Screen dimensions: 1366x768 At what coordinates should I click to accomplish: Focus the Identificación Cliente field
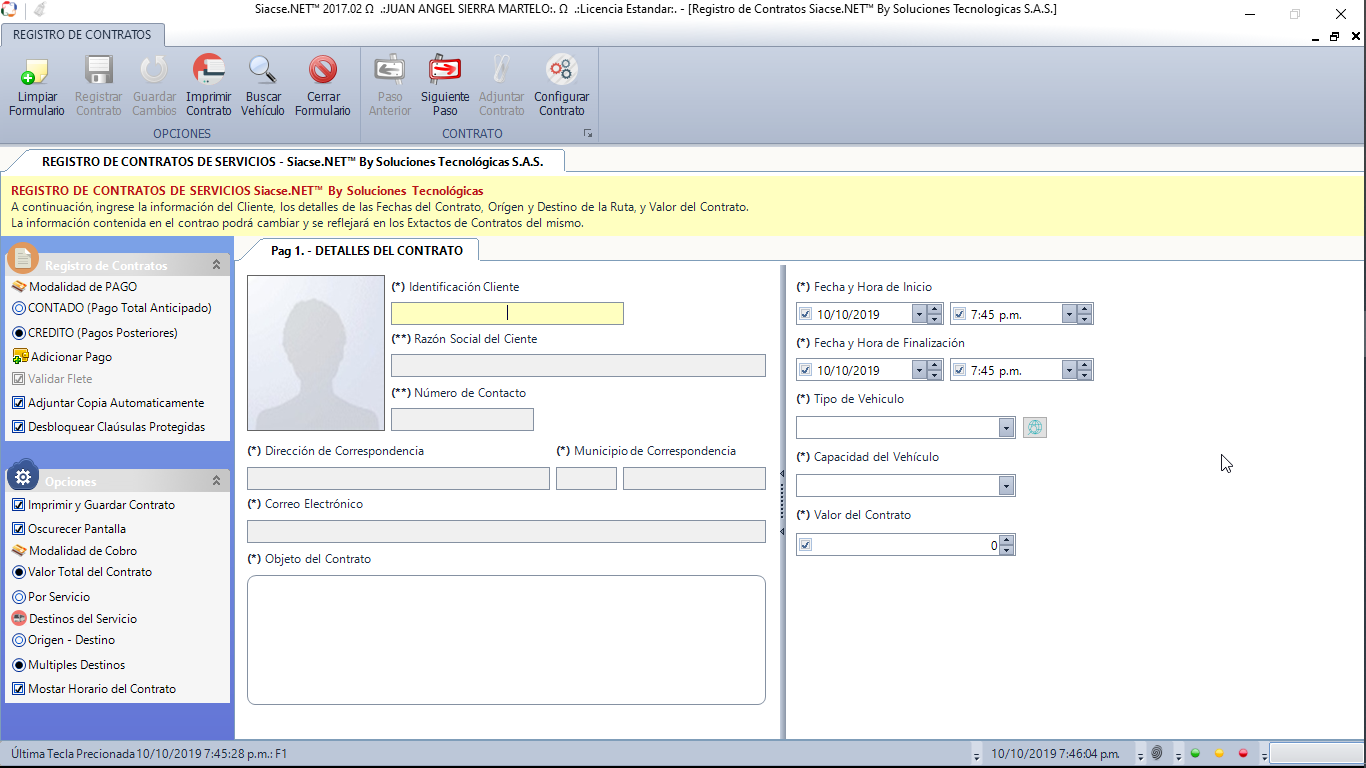click(x=507, y=313)
